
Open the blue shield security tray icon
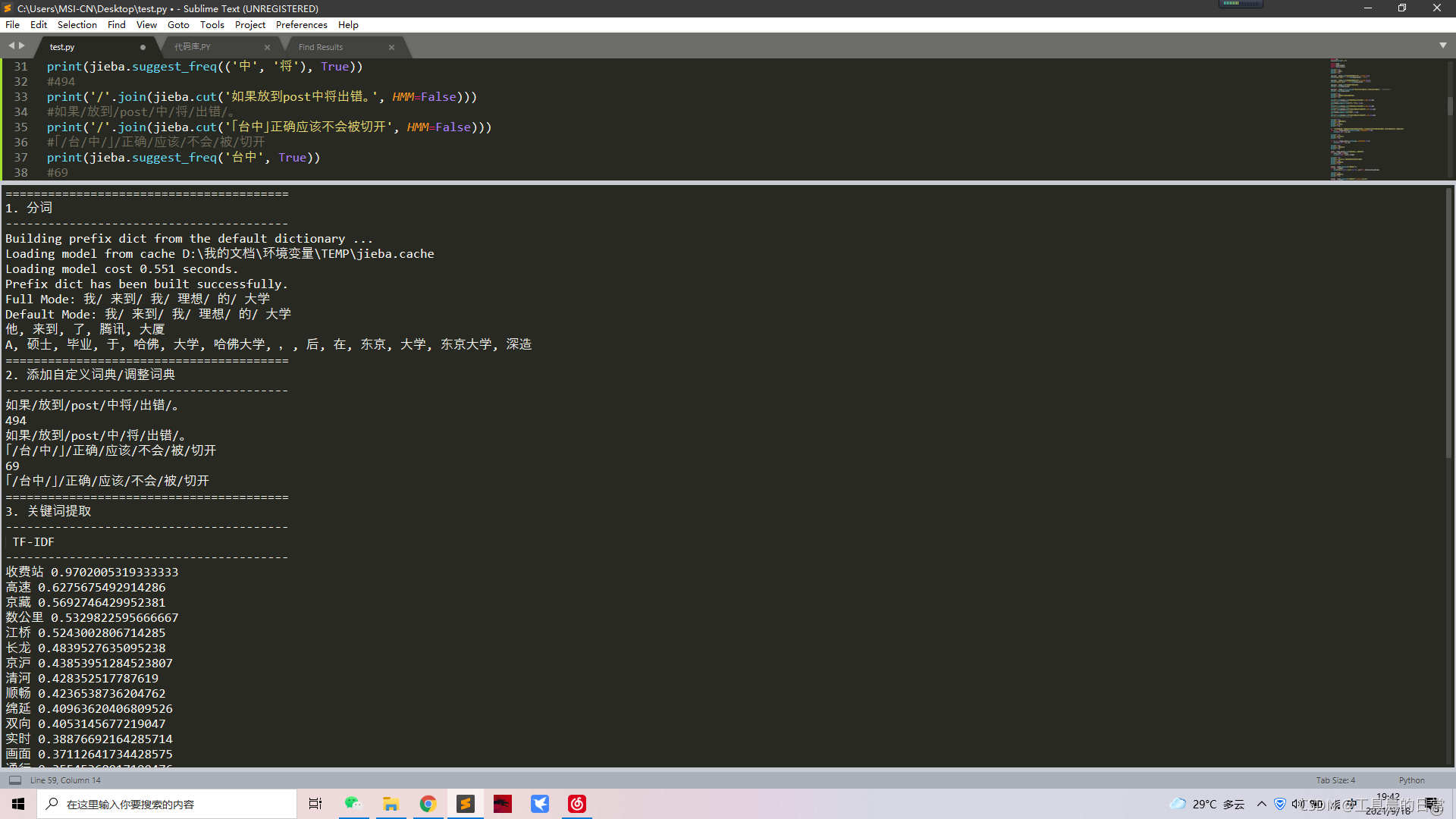point(1280,804)
